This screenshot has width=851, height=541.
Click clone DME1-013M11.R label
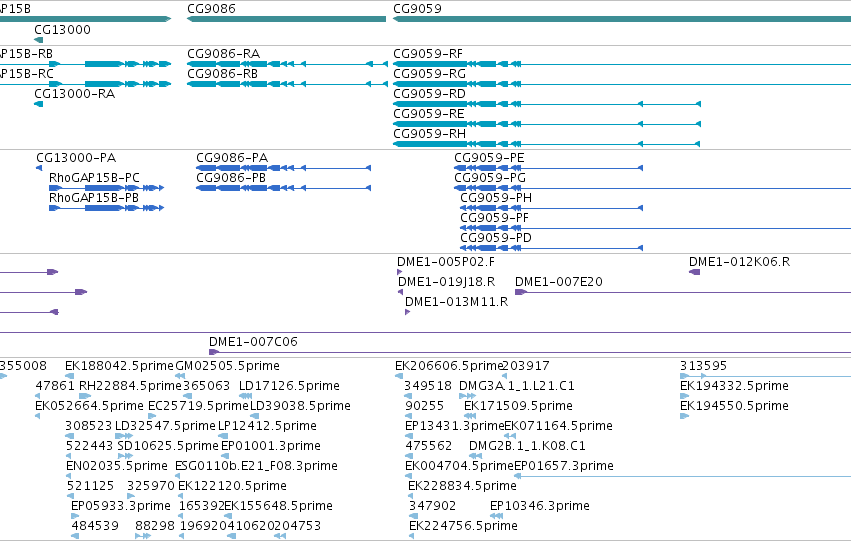coord(456,302)
